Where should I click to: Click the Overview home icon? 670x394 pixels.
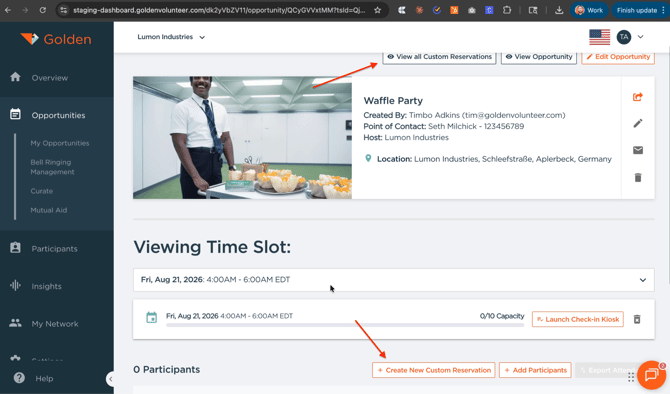coord(15,77)
